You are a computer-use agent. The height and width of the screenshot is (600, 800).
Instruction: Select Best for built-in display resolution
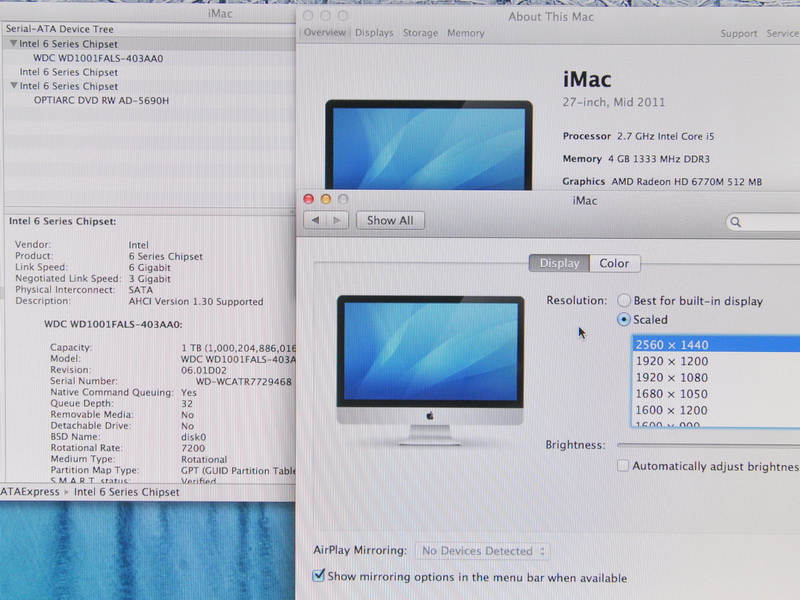point(623,301)
